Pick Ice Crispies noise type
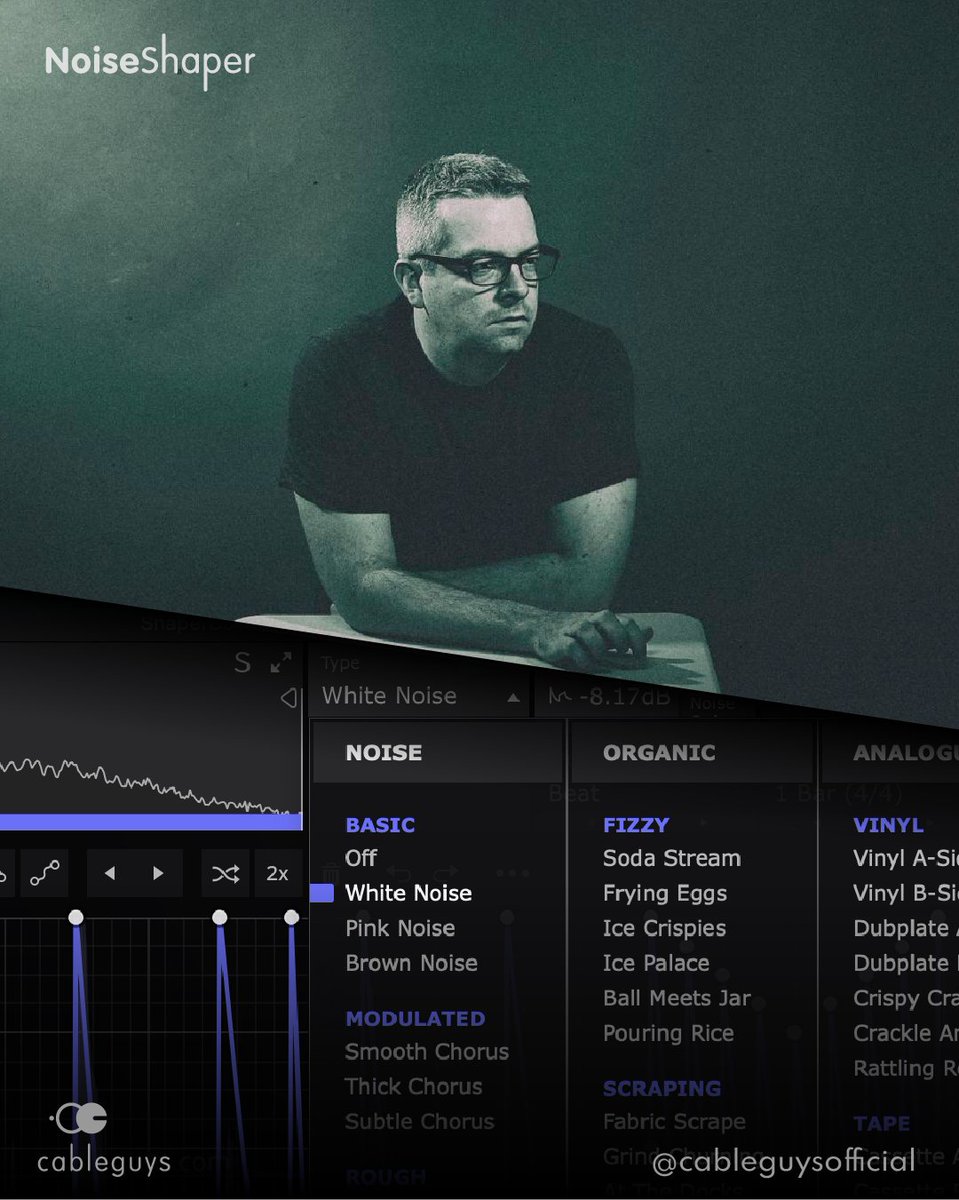Image resolution: width=959 pixels, height=1200 pixels. [664, 928]
